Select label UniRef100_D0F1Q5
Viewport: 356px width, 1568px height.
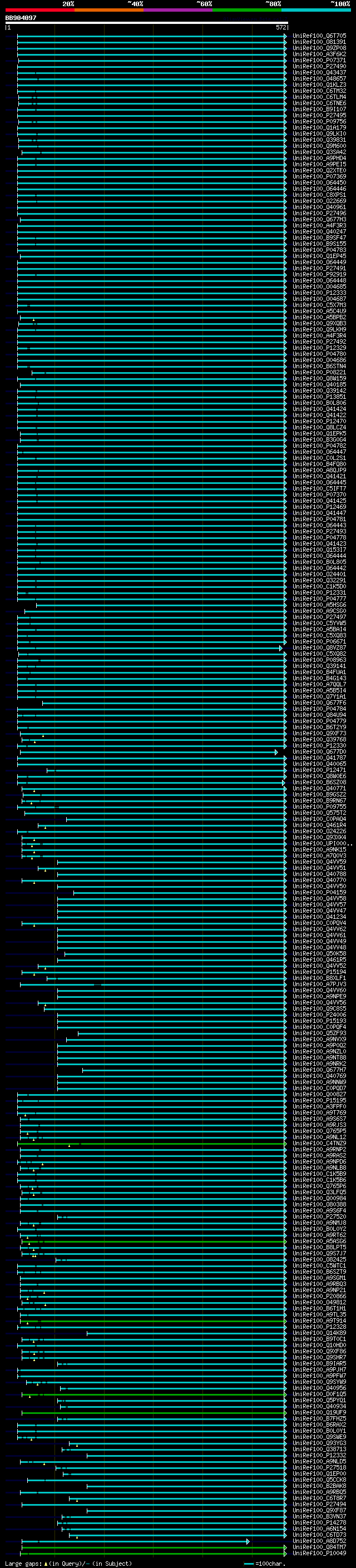coord(319,1394)
